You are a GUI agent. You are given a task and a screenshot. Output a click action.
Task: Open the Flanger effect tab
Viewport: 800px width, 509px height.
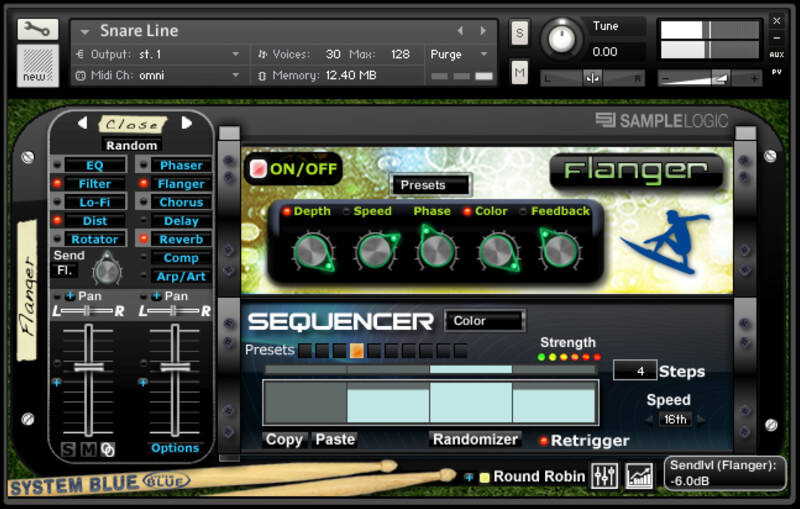(181, 184)
